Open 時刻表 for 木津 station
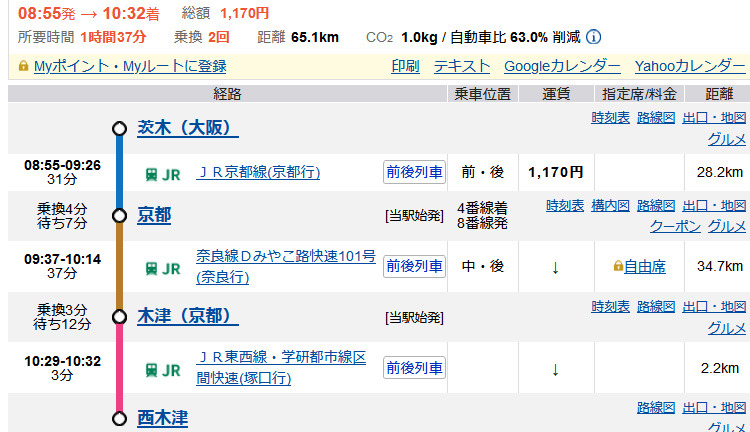The height and width of the screenshot is (432, 750). (x=610, y=306)
